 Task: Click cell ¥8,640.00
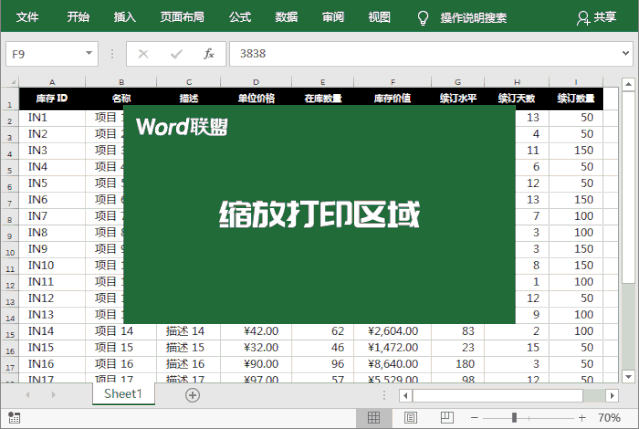(392, 364)
